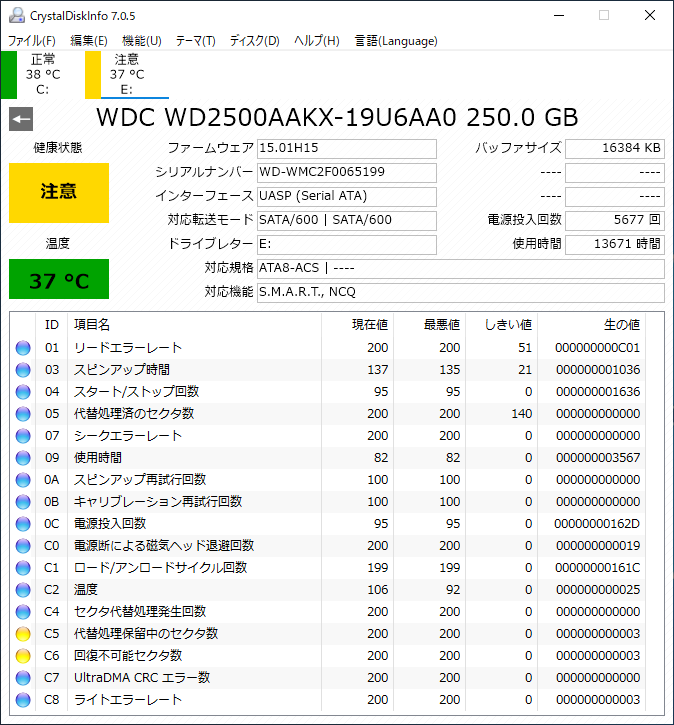Click status orb for C2 温度
The image size is (674, 725).
23,590
